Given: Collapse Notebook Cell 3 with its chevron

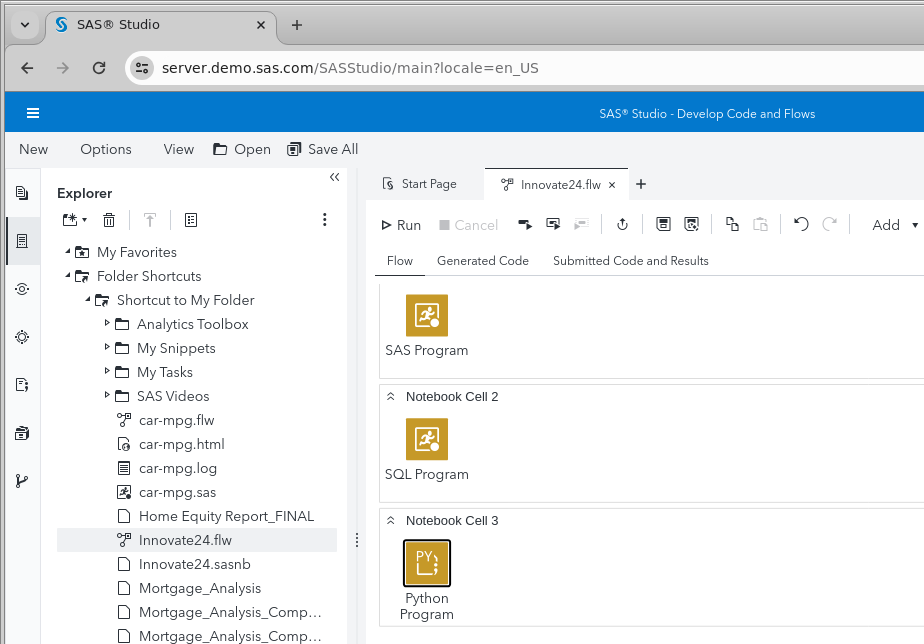Looking at the screenshot, I should pyautogui.click(x=390, y=520).
